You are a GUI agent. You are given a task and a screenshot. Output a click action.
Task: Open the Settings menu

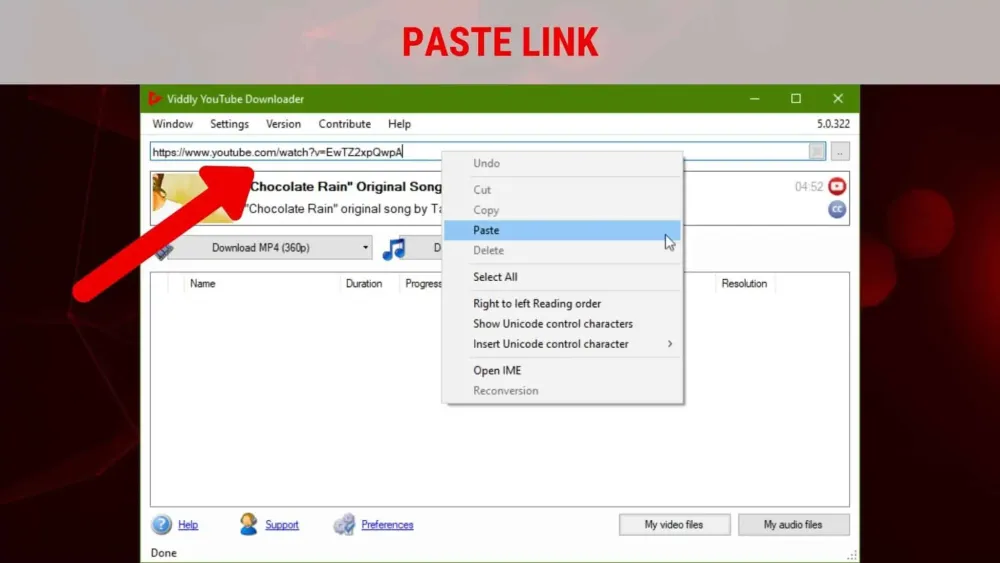click(229, 124)
